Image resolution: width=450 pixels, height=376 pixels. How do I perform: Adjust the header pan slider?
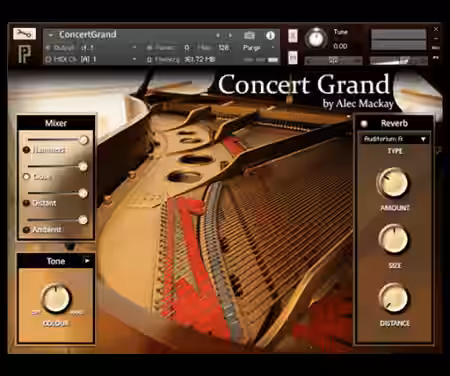click(x=333, y=60)
